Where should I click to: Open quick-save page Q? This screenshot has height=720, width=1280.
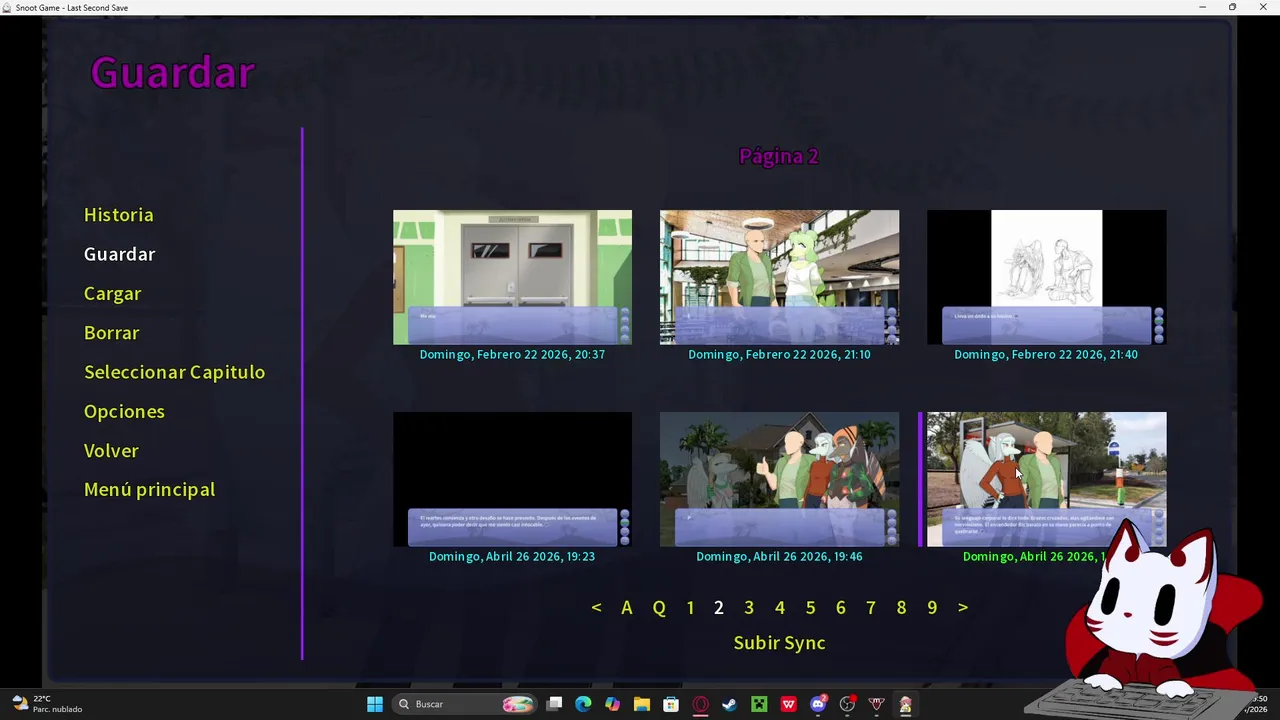click(659, 608)
